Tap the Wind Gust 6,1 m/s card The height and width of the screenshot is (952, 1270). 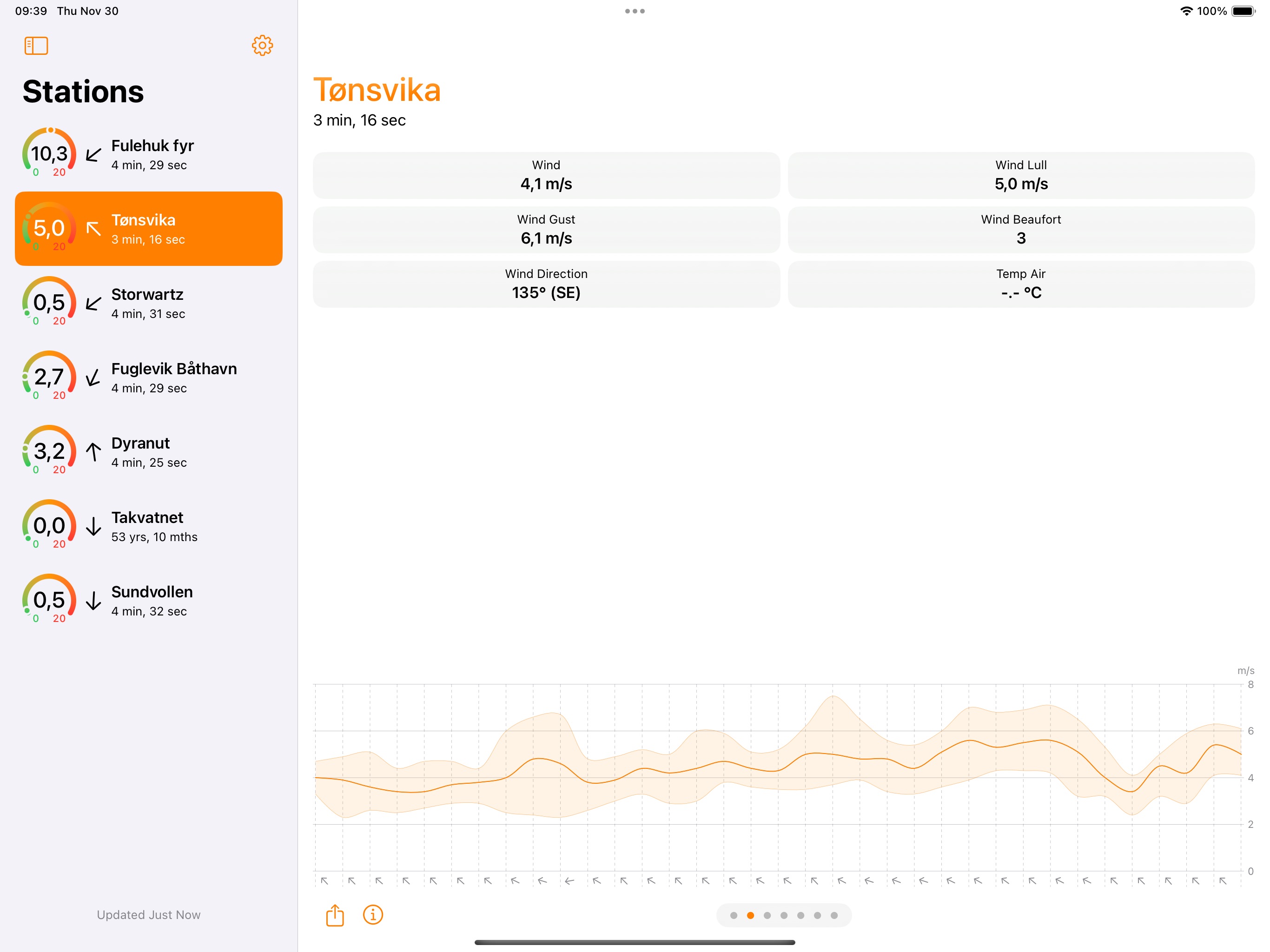[546, 230]
